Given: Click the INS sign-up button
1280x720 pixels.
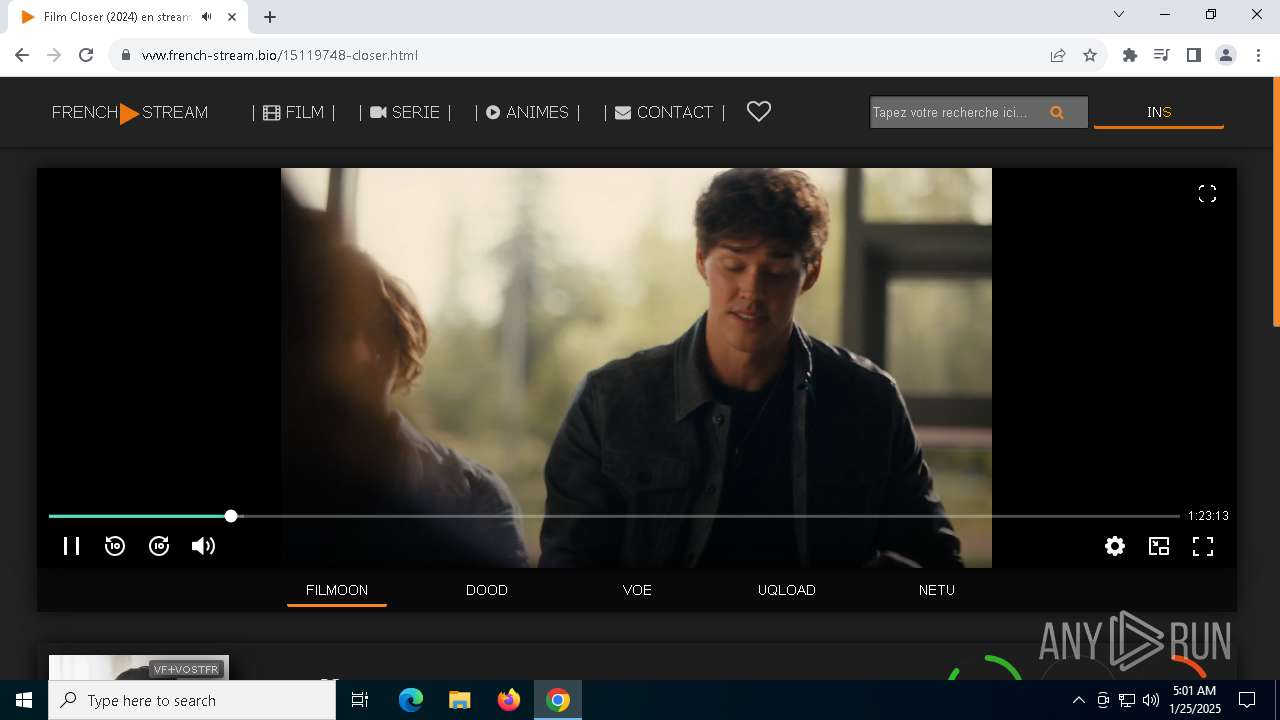Looking at the screenshot, I should click(x=1159, y=112).
